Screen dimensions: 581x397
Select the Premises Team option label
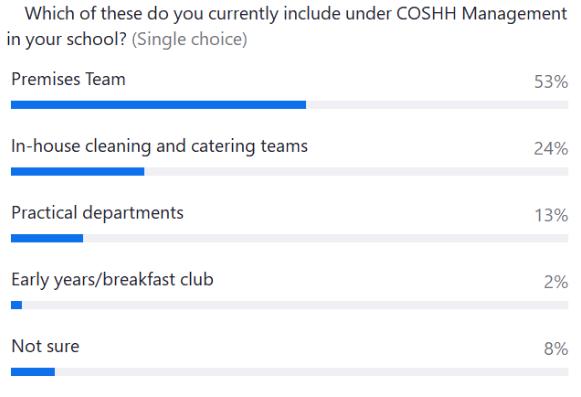[x=69, y=79]
